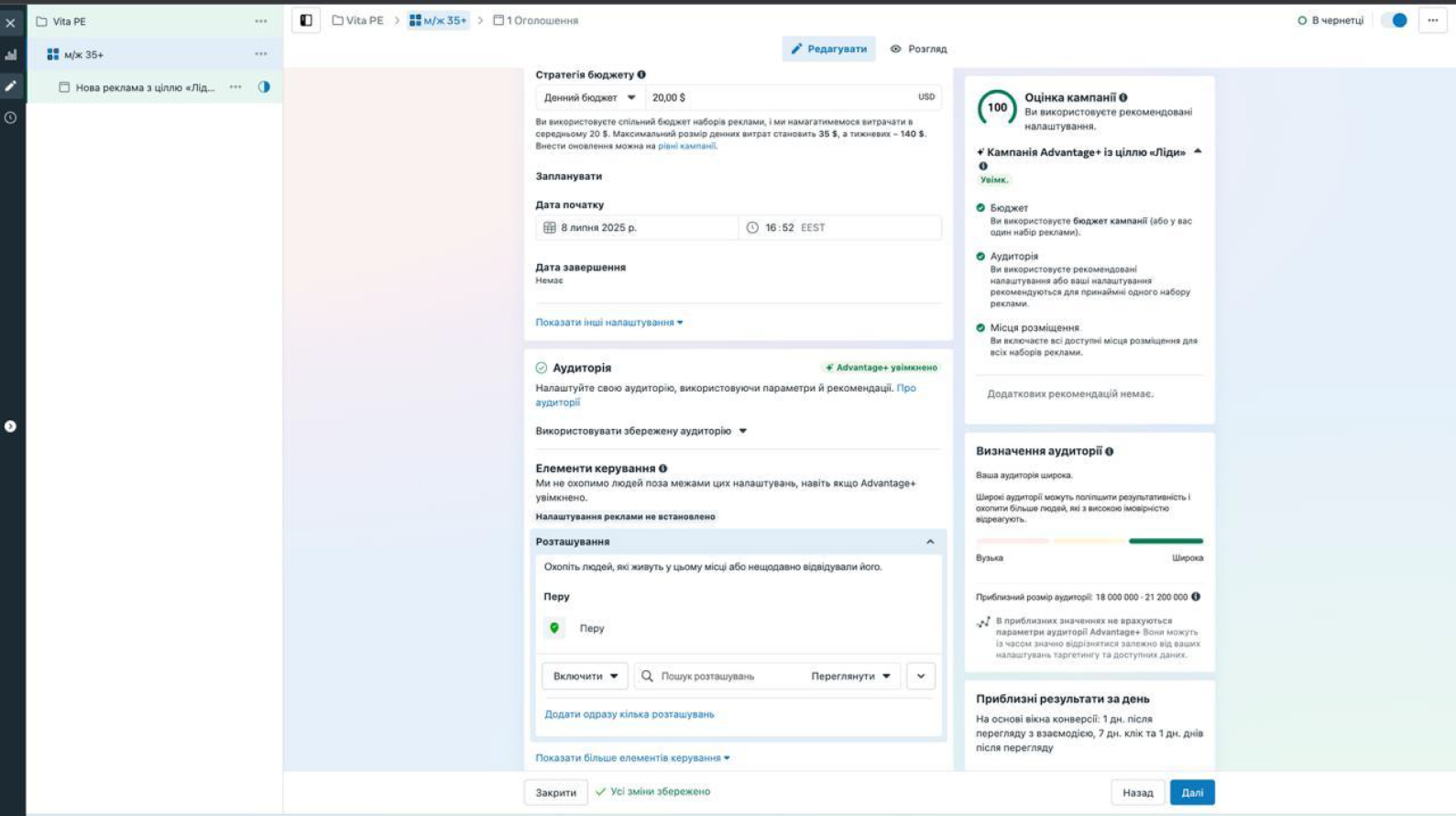Click info icon beside Оцінка кампанії
This screenshot has height=816, width=1456.
(x=1123, y=97)
